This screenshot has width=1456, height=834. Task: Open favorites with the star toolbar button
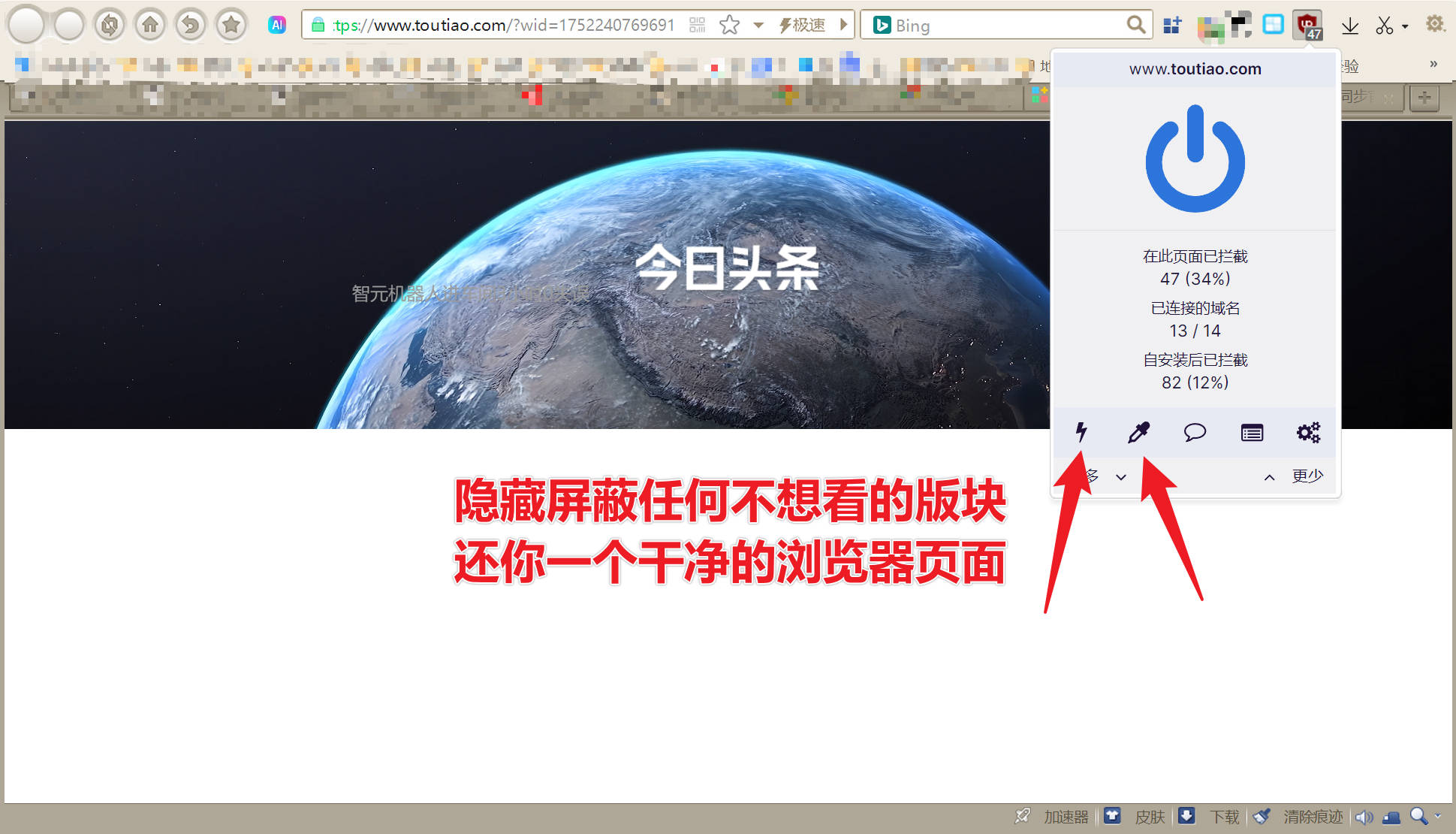(231, 26)
